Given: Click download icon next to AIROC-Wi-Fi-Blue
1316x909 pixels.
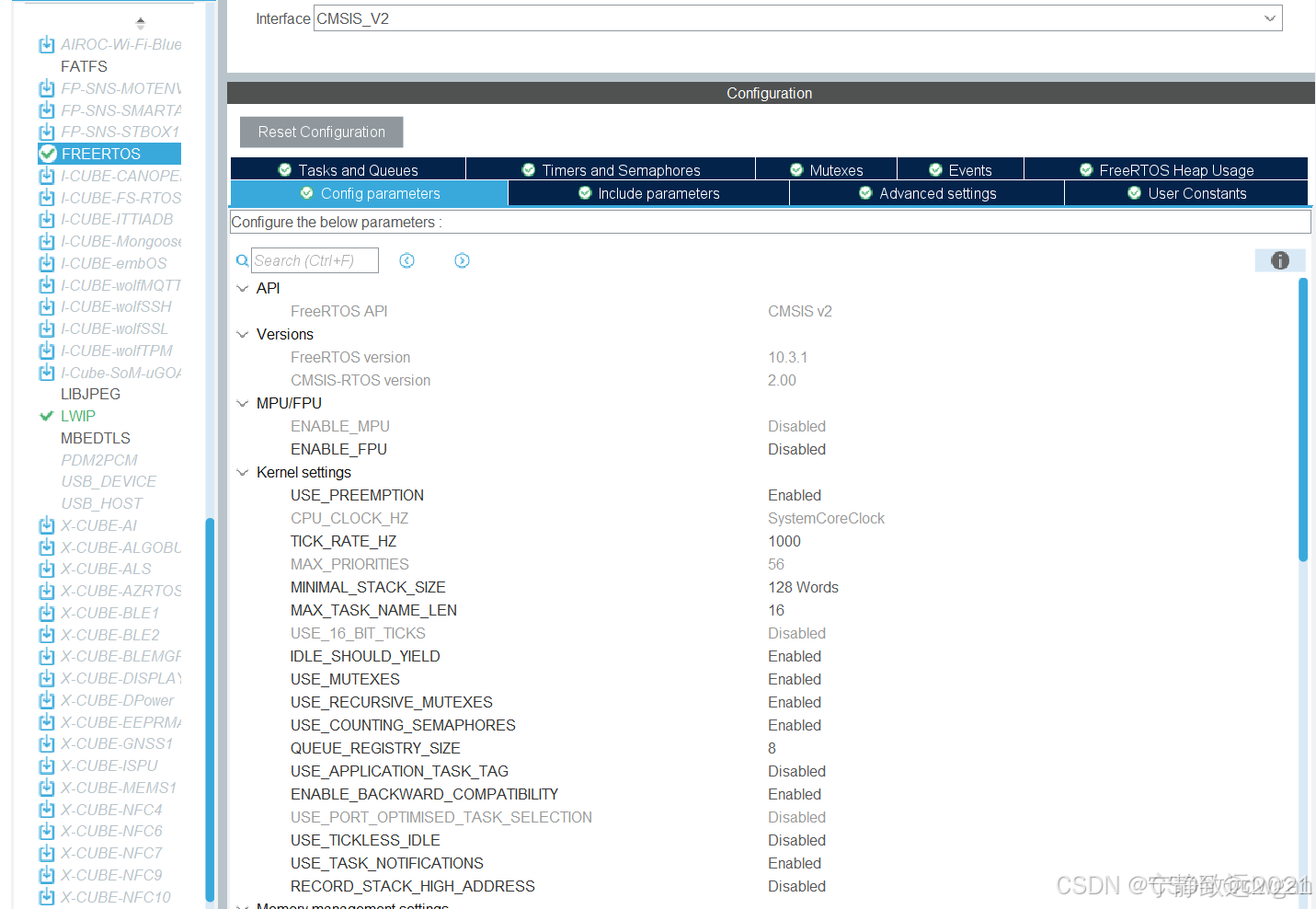Looking at the screenshot, I should (47, 44).
